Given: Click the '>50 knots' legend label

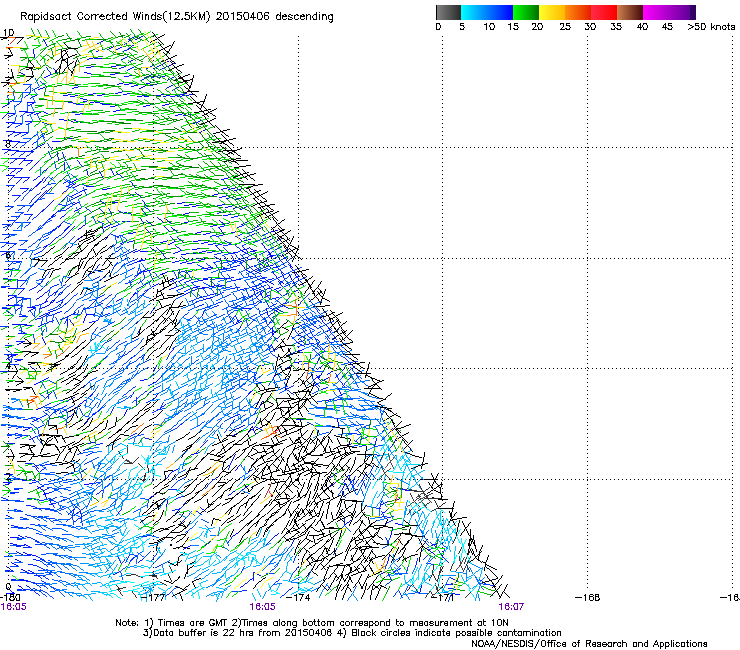Looking at the screenshot, I should (711, 27).
